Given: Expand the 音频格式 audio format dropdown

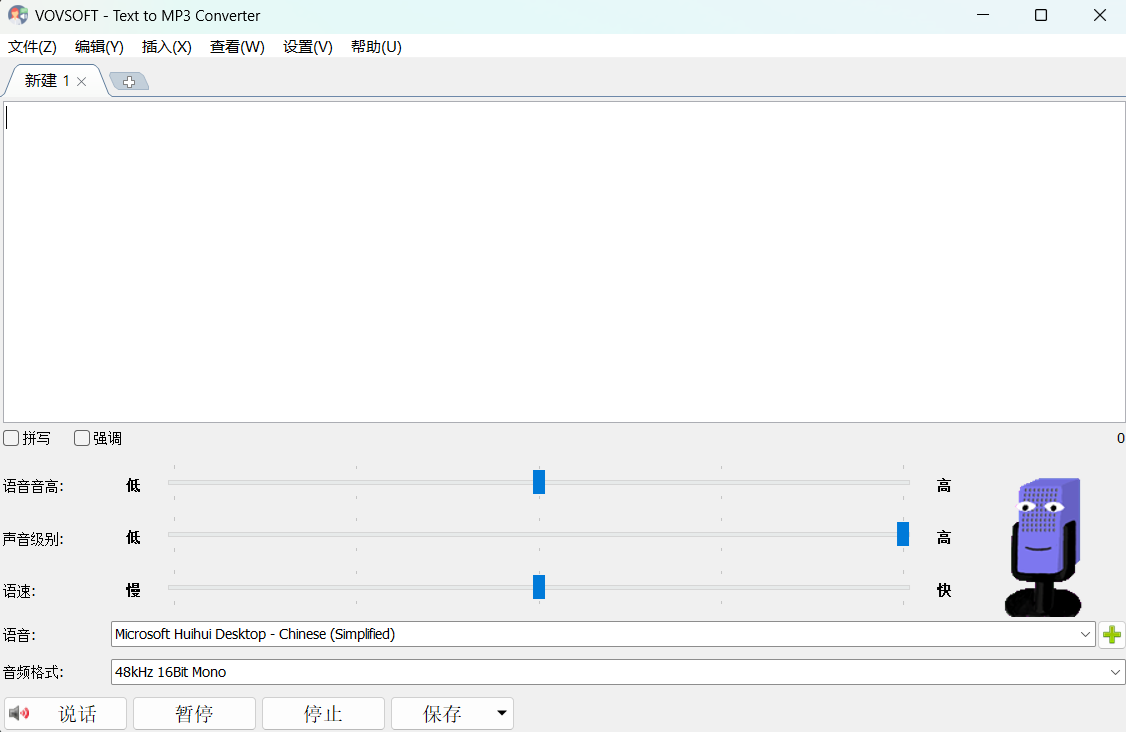Looking at the screenshot, I should click(1116, 672).
